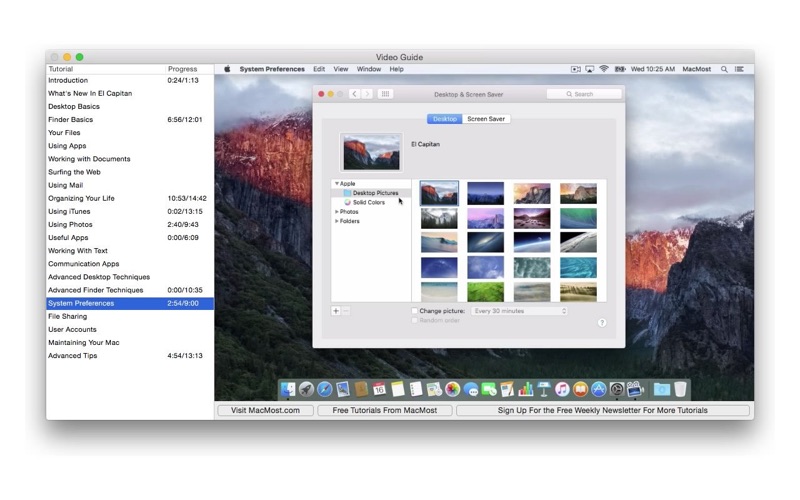
Task: Open Contacts book icon in dock
Action: [x=361, y=389]
